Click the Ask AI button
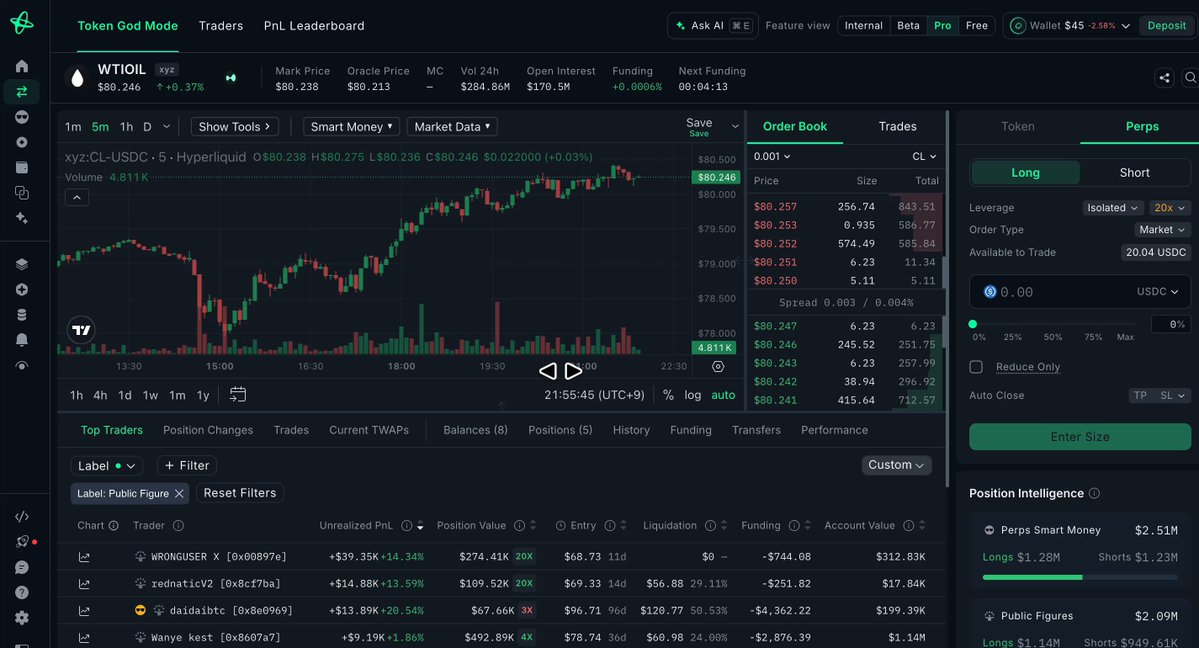This screenshot has width=1199, height=648. pyautogui.click(x=713, y=25)
